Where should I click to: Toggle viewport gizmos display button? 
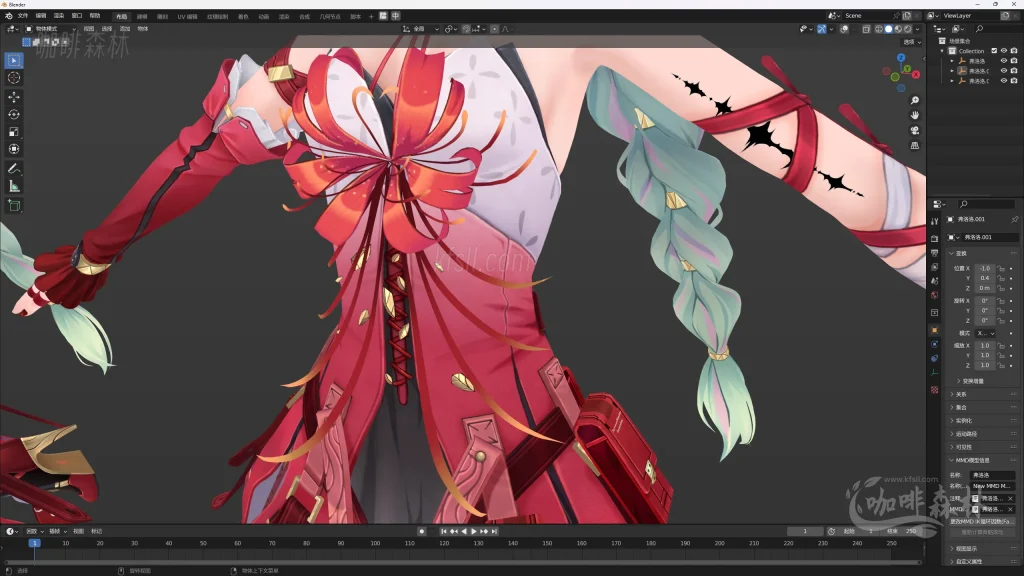pyautogui.click(x=822, y=29)
